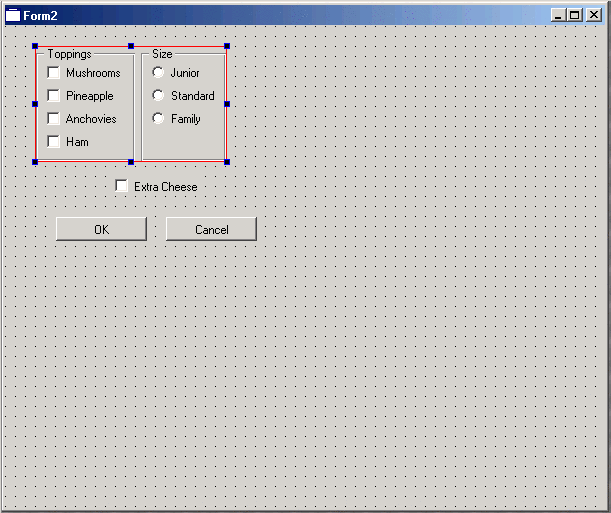Select the Toppings group box label

tap(69, 54)
